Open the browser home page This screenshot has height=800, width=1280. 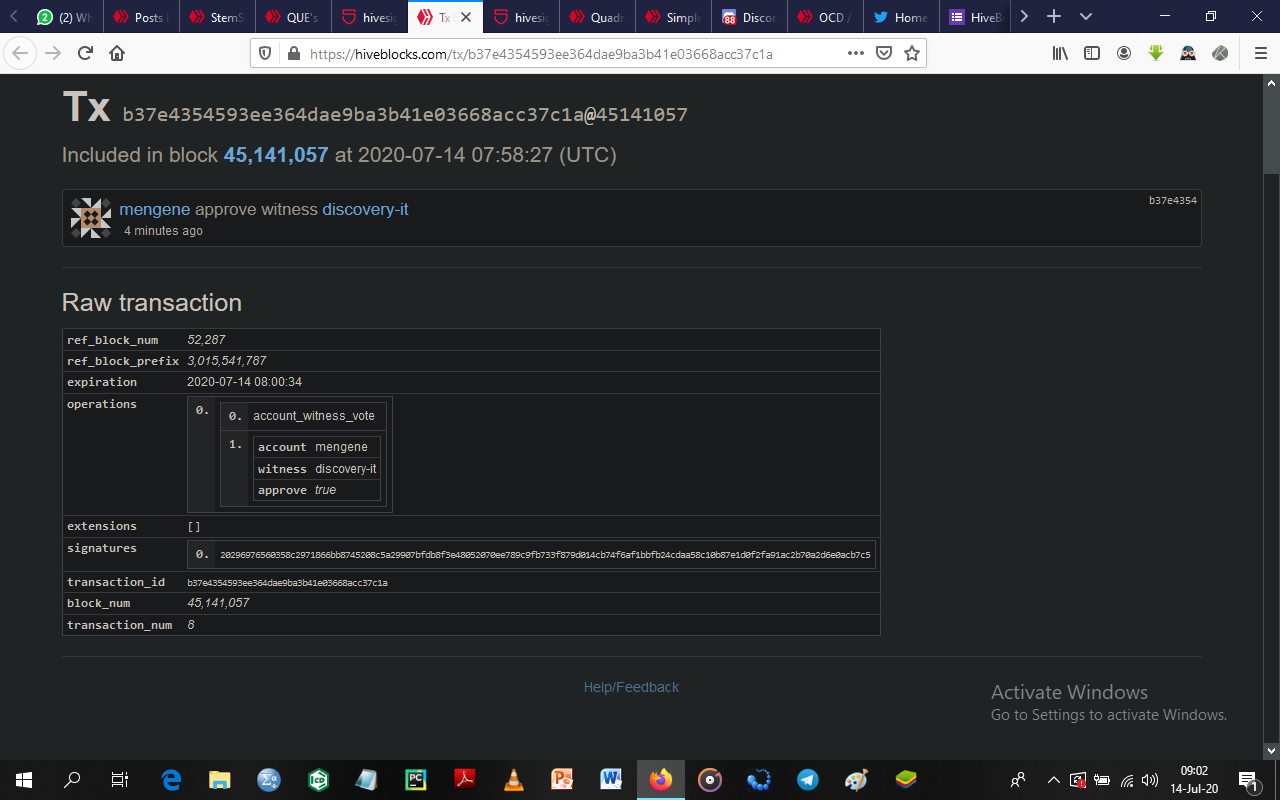[x=117, y=53]
